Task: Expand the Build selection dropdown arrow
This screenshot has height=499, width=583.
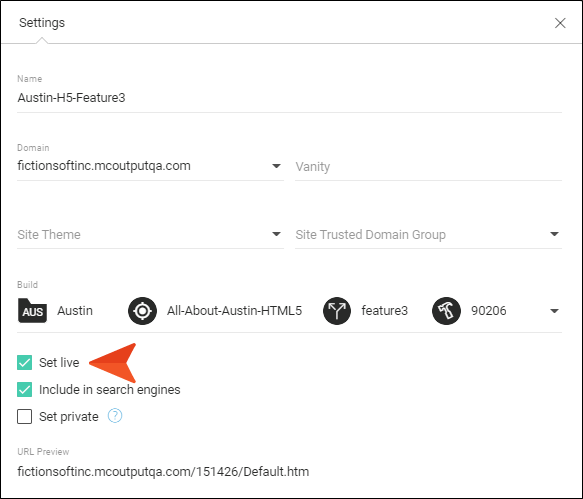Action: pos(554,311)
